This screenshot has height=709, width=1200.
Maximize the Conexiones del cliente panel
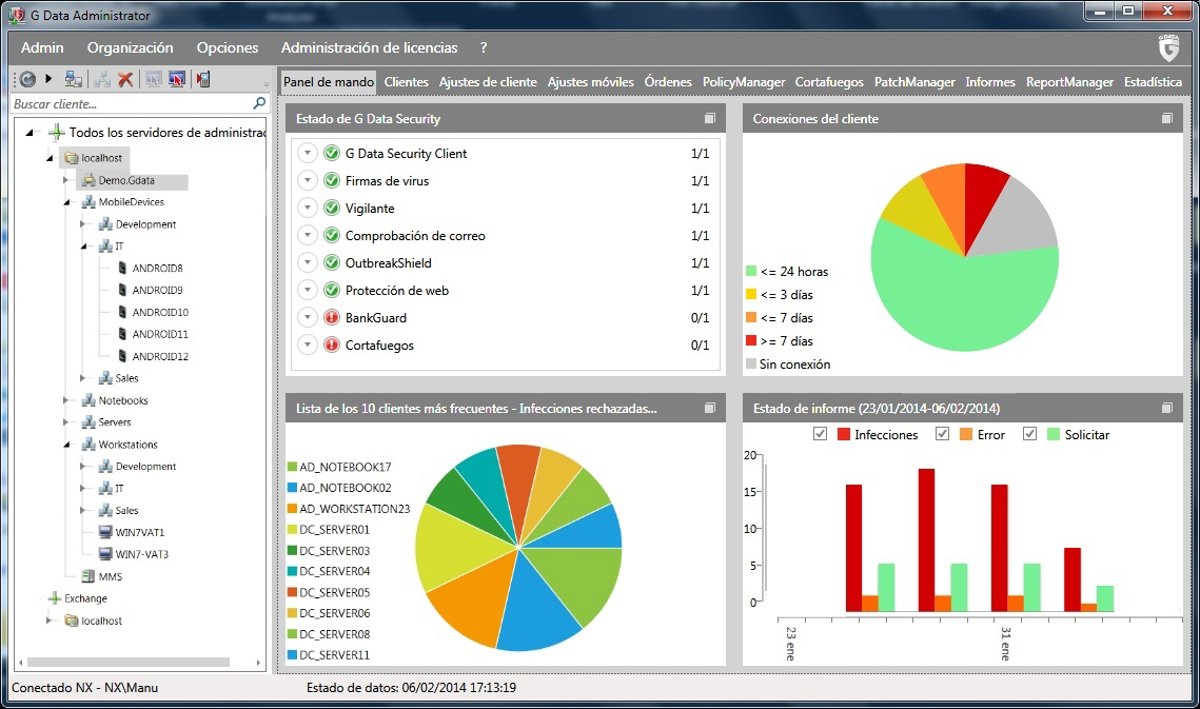click(1166, 119)
